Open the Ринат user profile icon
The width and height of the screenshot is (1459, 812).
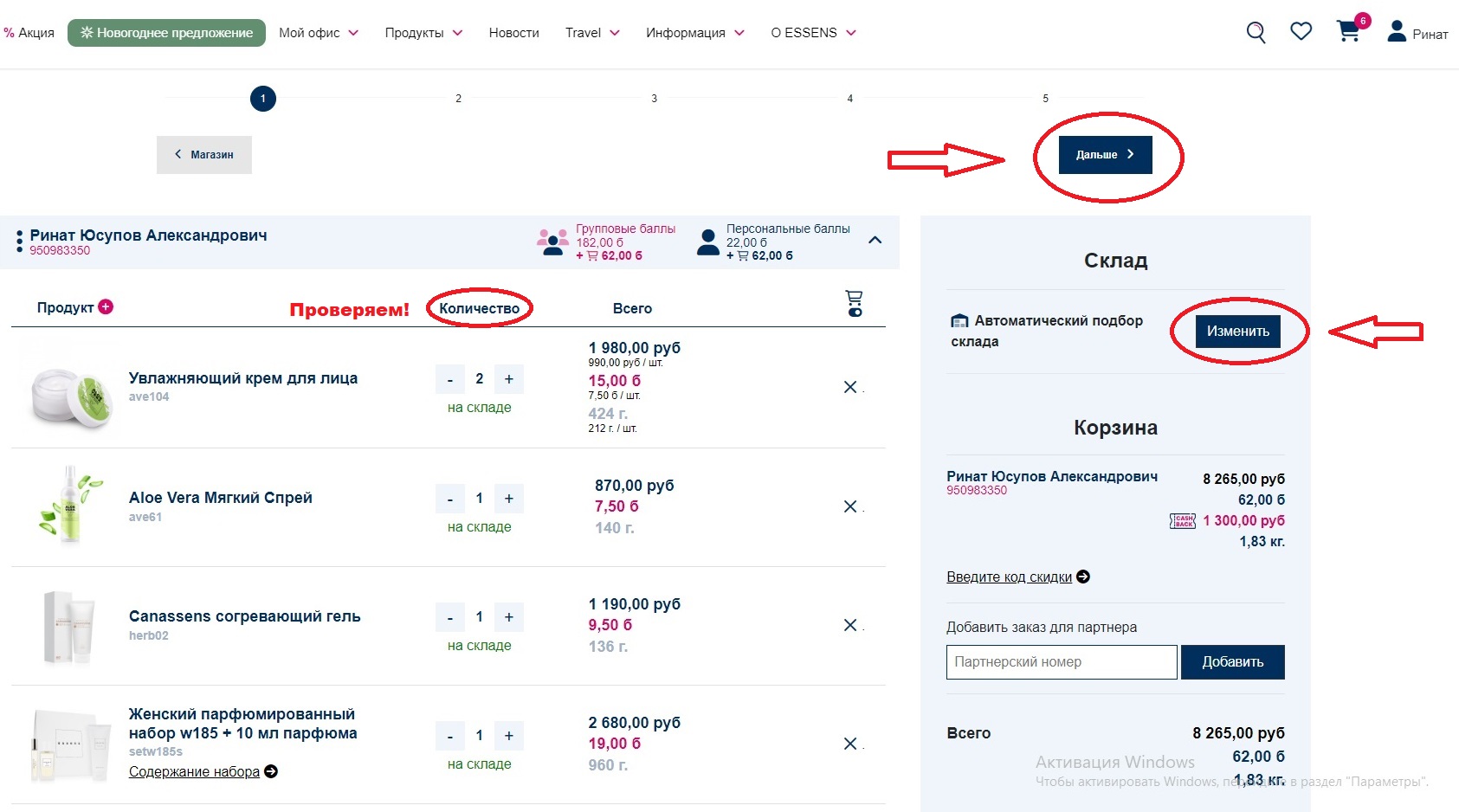click(1396, 32)
